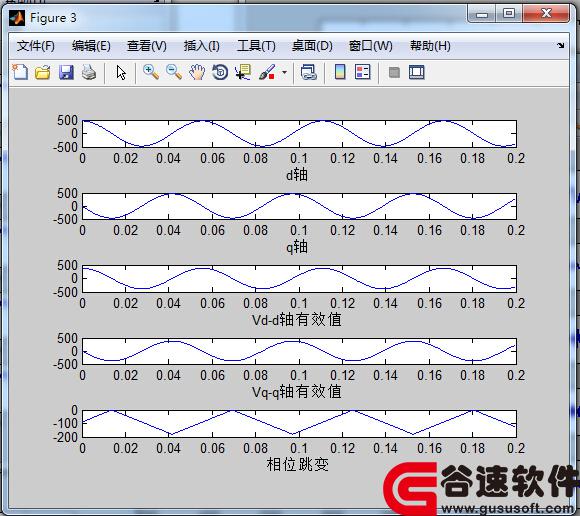Toggle the Brush data tool
The height and width of the screenshot is (516, 580).
(267, 72)
